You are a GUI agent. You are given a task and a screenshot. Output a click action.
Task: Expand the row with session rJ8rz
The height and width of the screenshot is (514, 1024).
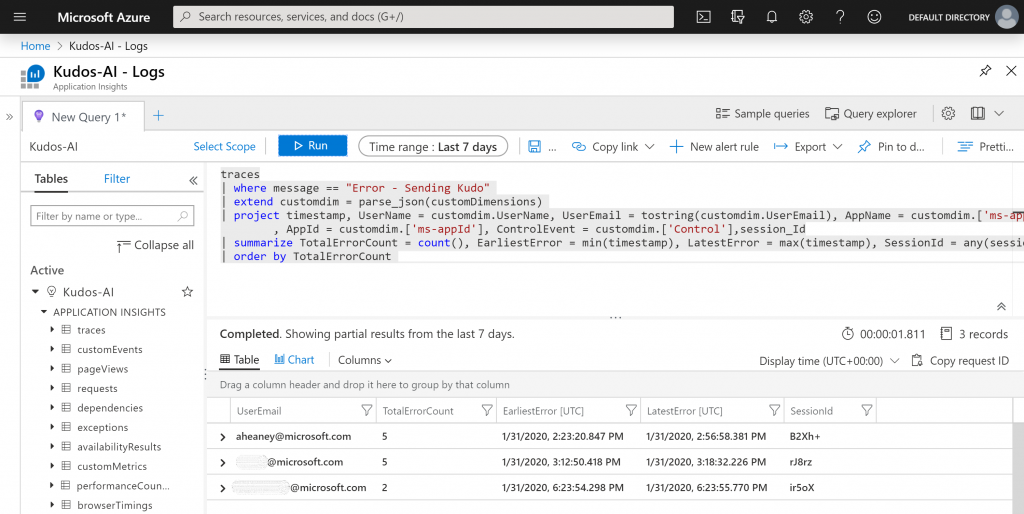pyautogui.click(x=223, y=462)
